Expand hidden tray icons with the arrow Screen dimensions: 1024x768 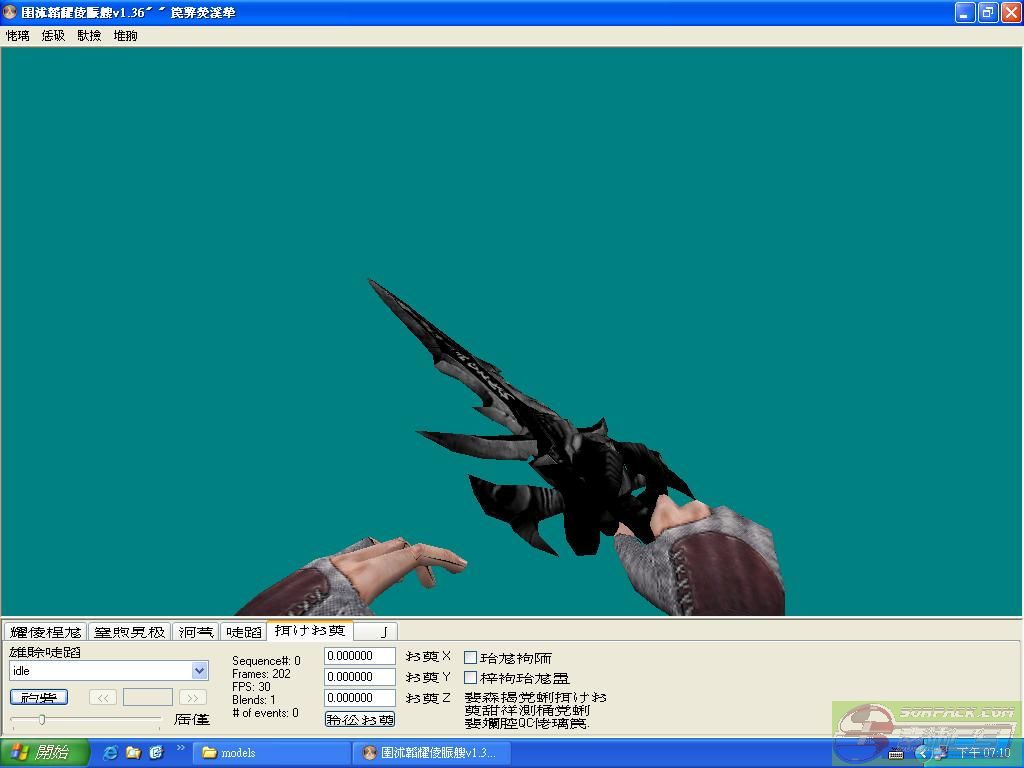coord(923,753)
